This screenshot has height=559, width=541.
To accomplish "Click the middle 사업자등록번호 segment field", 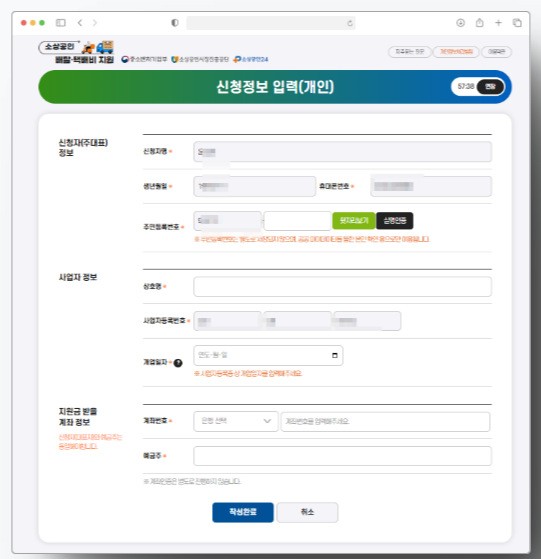I will point(298,321).
